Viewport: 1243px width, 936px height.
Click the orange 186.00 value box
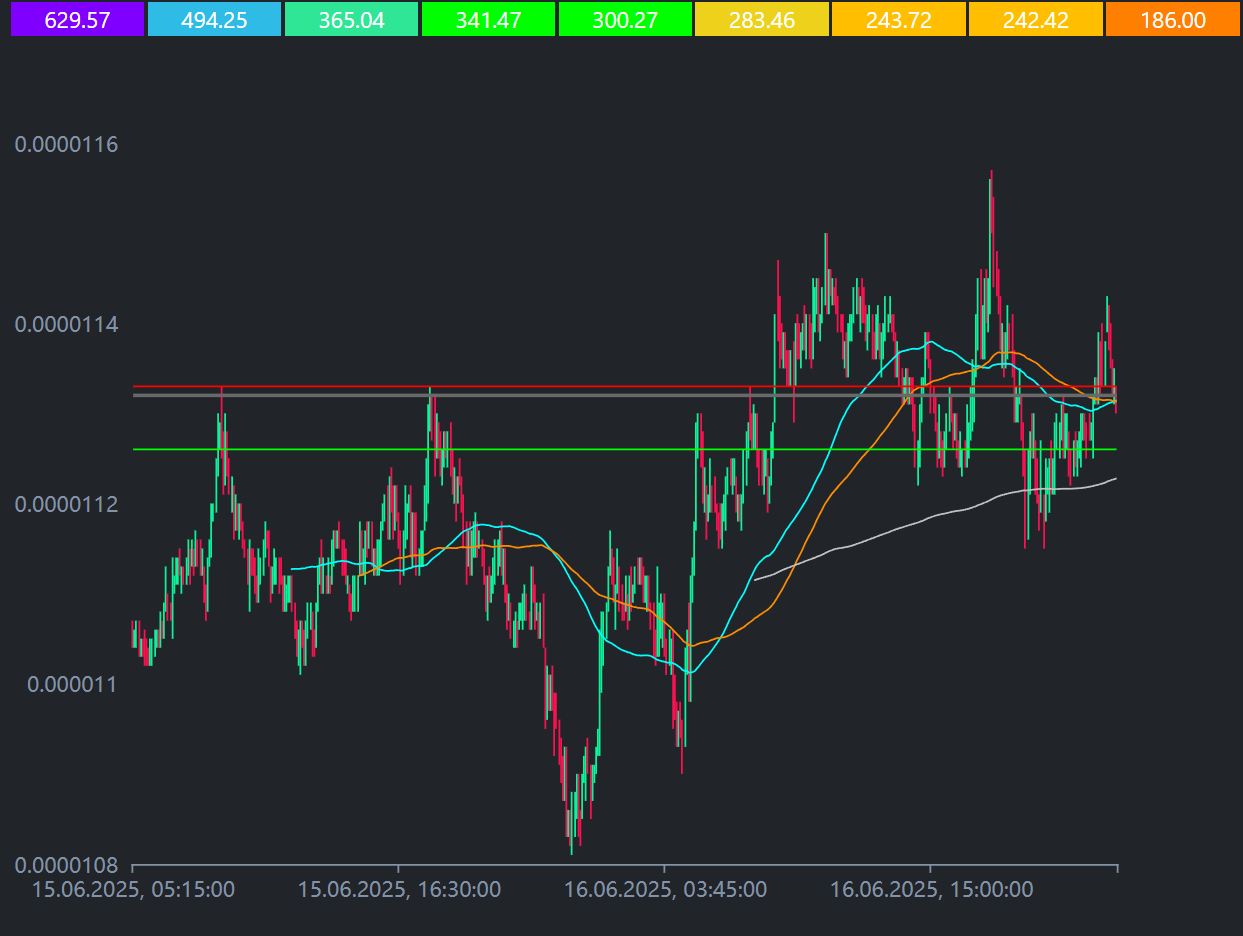1173,19
